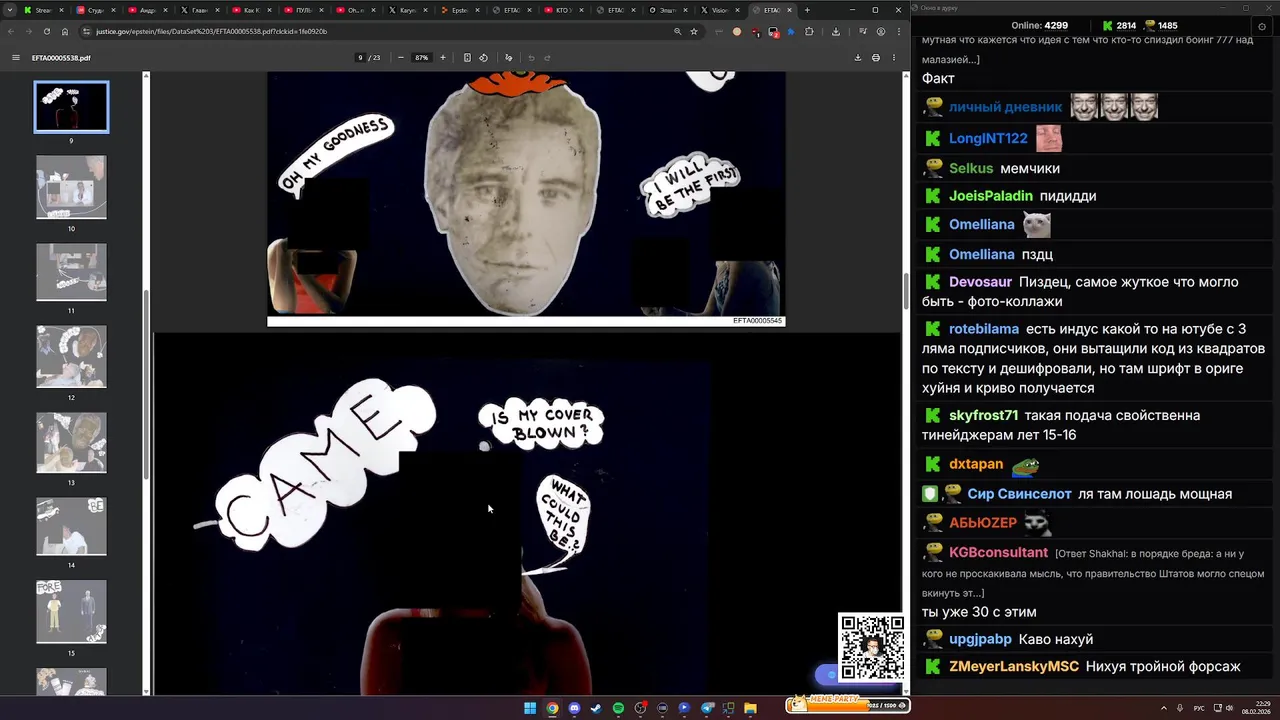
Task: Select page 15 thumbnail
Action: coord(71,612)
